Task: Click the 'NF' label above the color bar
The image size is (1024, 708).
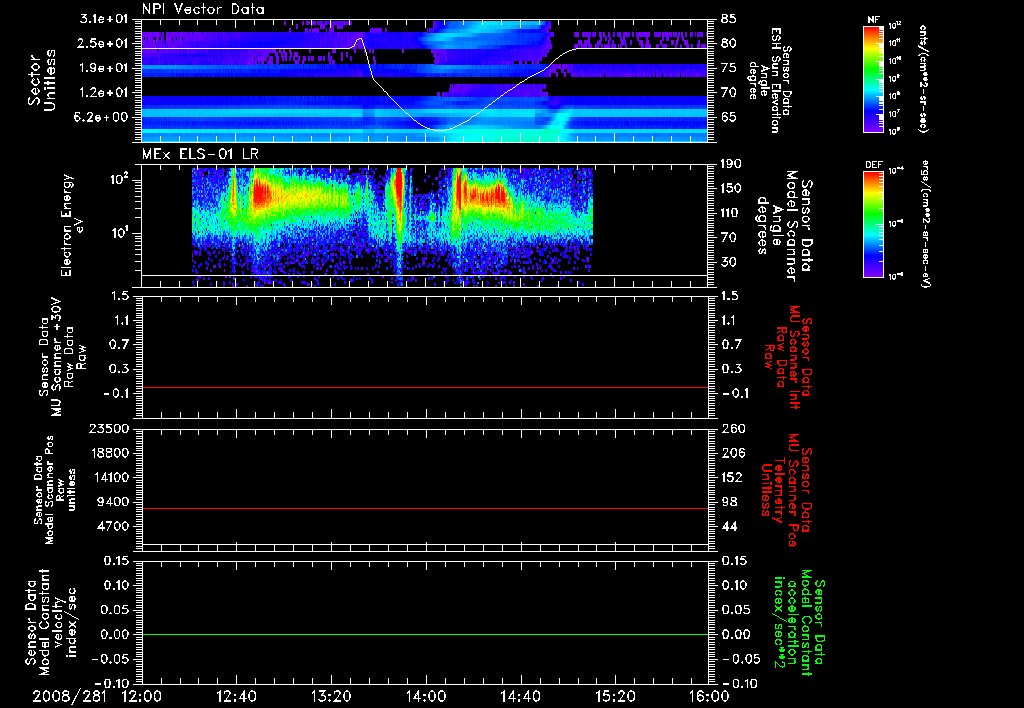Action: click(x=873, y=20)
